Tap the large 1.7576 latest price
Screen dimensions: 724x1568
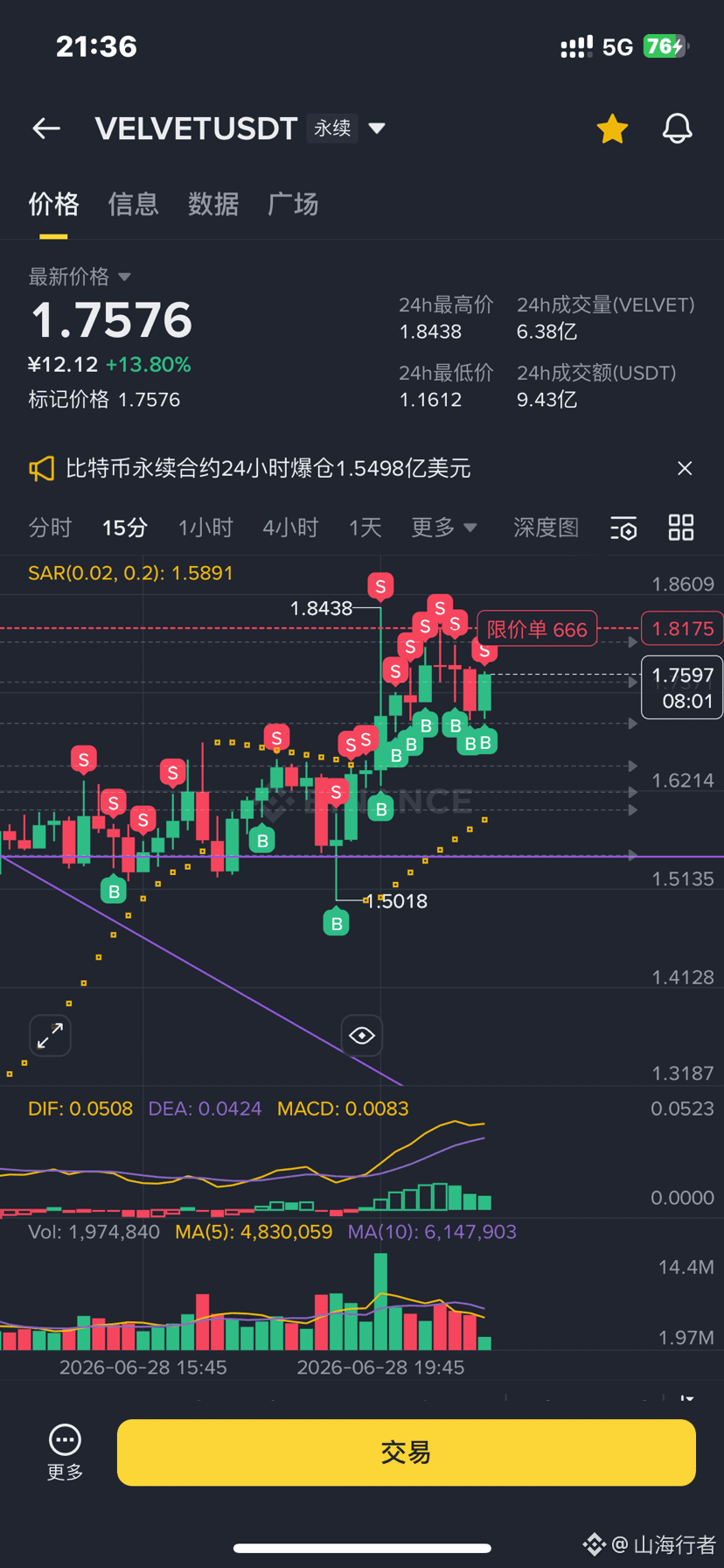point(112,320)
